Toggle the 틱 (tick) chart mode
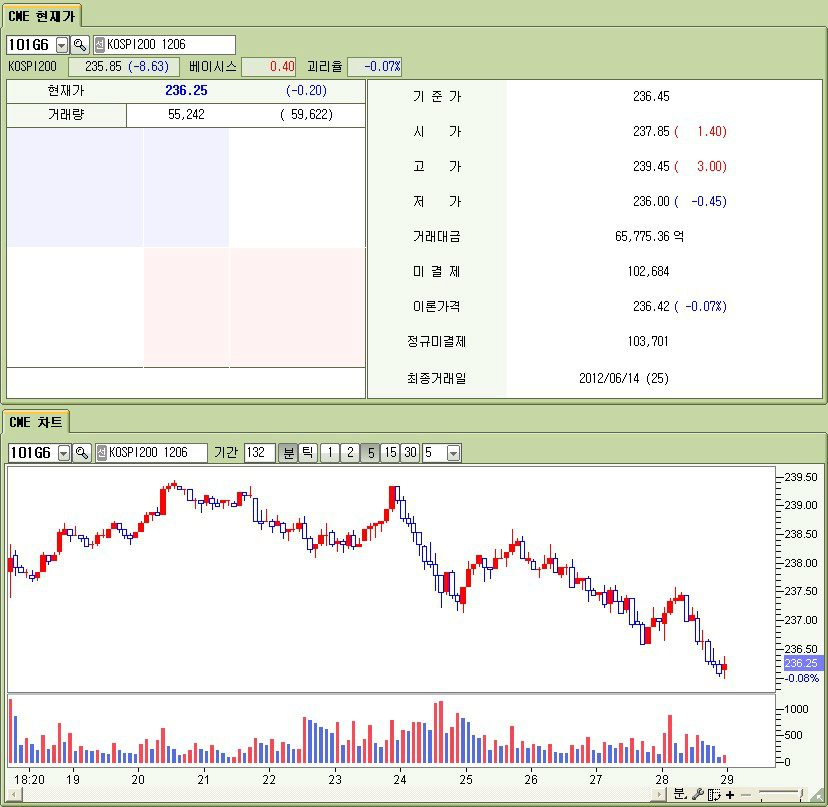The image size is (828, 807). click(308, 453)
